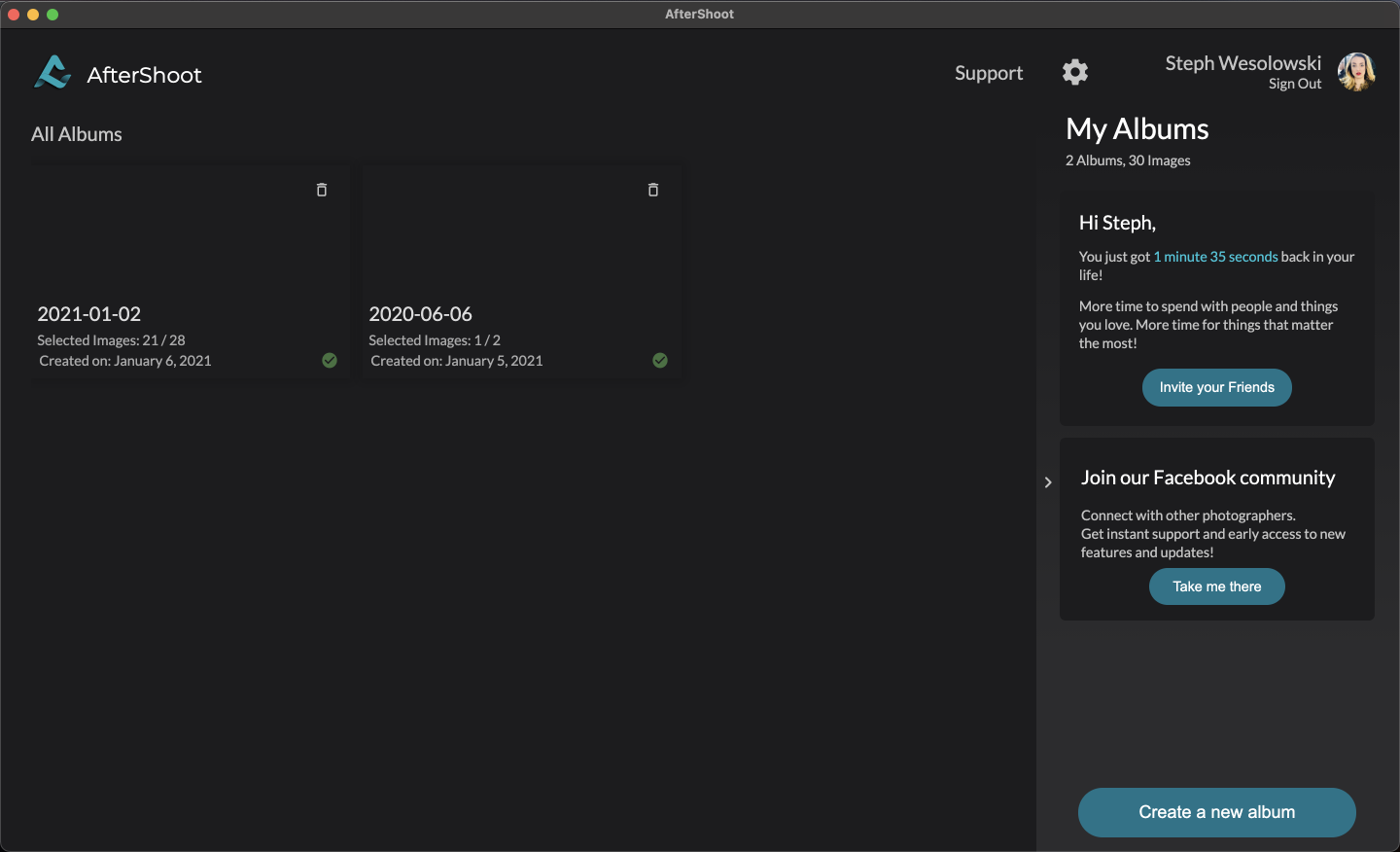Delete the 2020-06-06 album with trash icon
1400x852 pixels.
(653, 190)
